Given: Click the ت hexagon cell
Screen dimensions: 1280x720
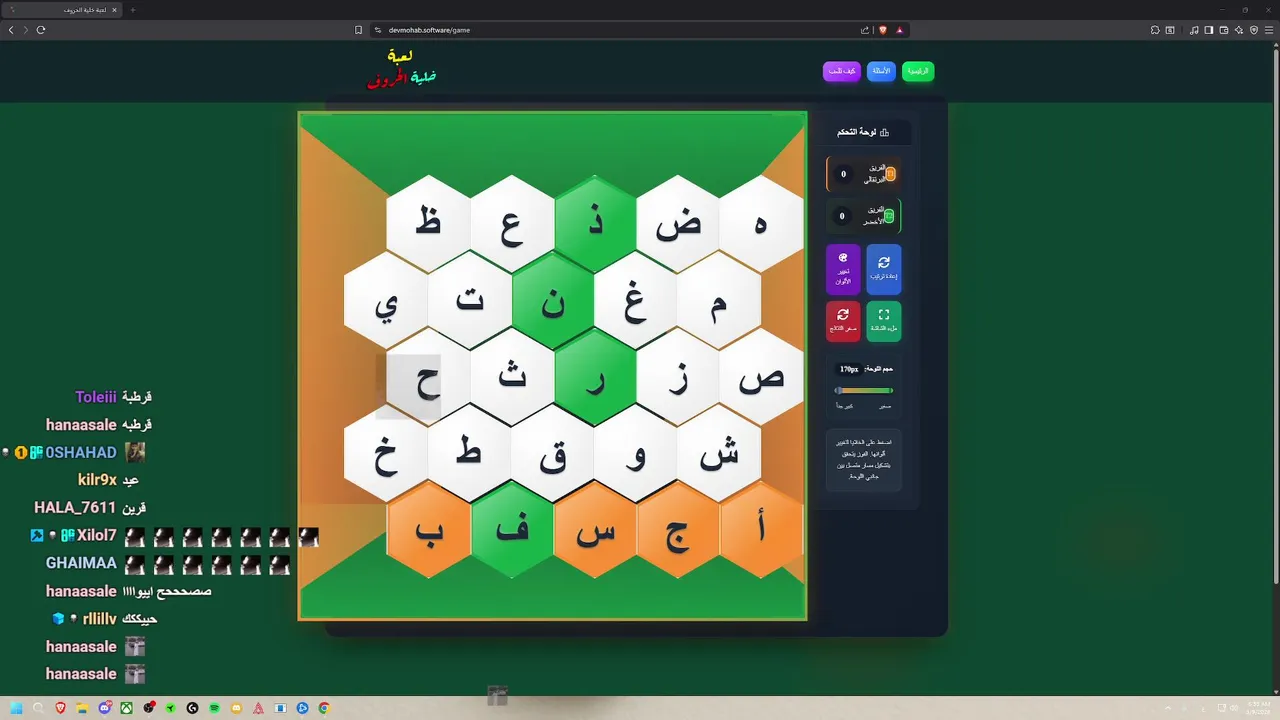Looking at the screenshot, I should (x=470, y=300).
